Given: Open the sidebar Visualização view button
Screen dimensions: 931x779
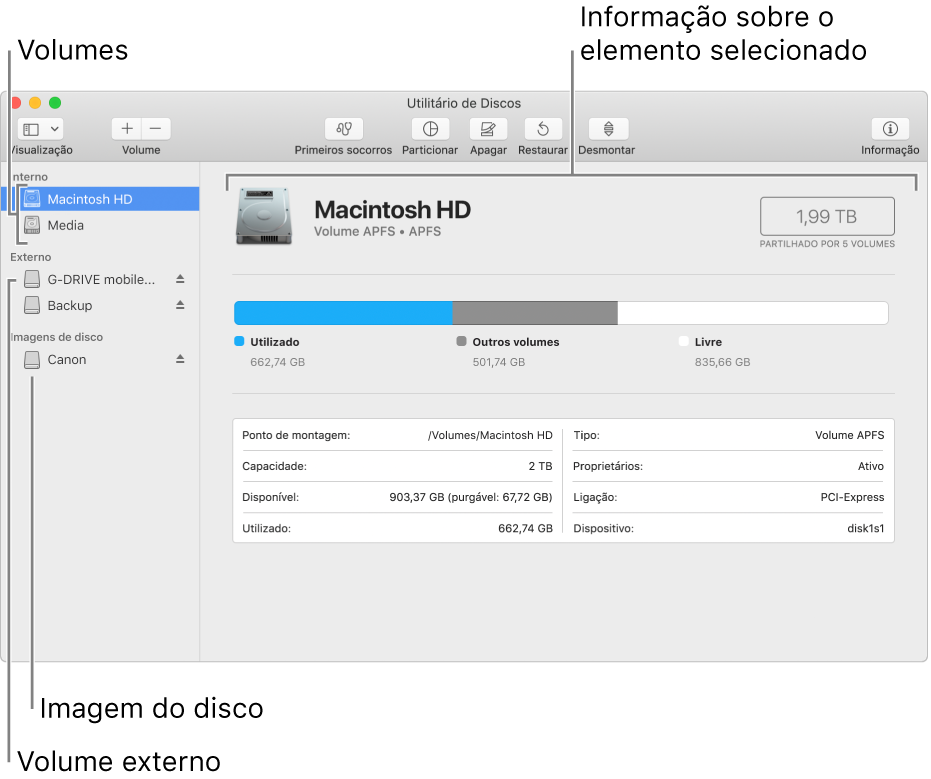Looking at the screenshot, I should point(31,129).
